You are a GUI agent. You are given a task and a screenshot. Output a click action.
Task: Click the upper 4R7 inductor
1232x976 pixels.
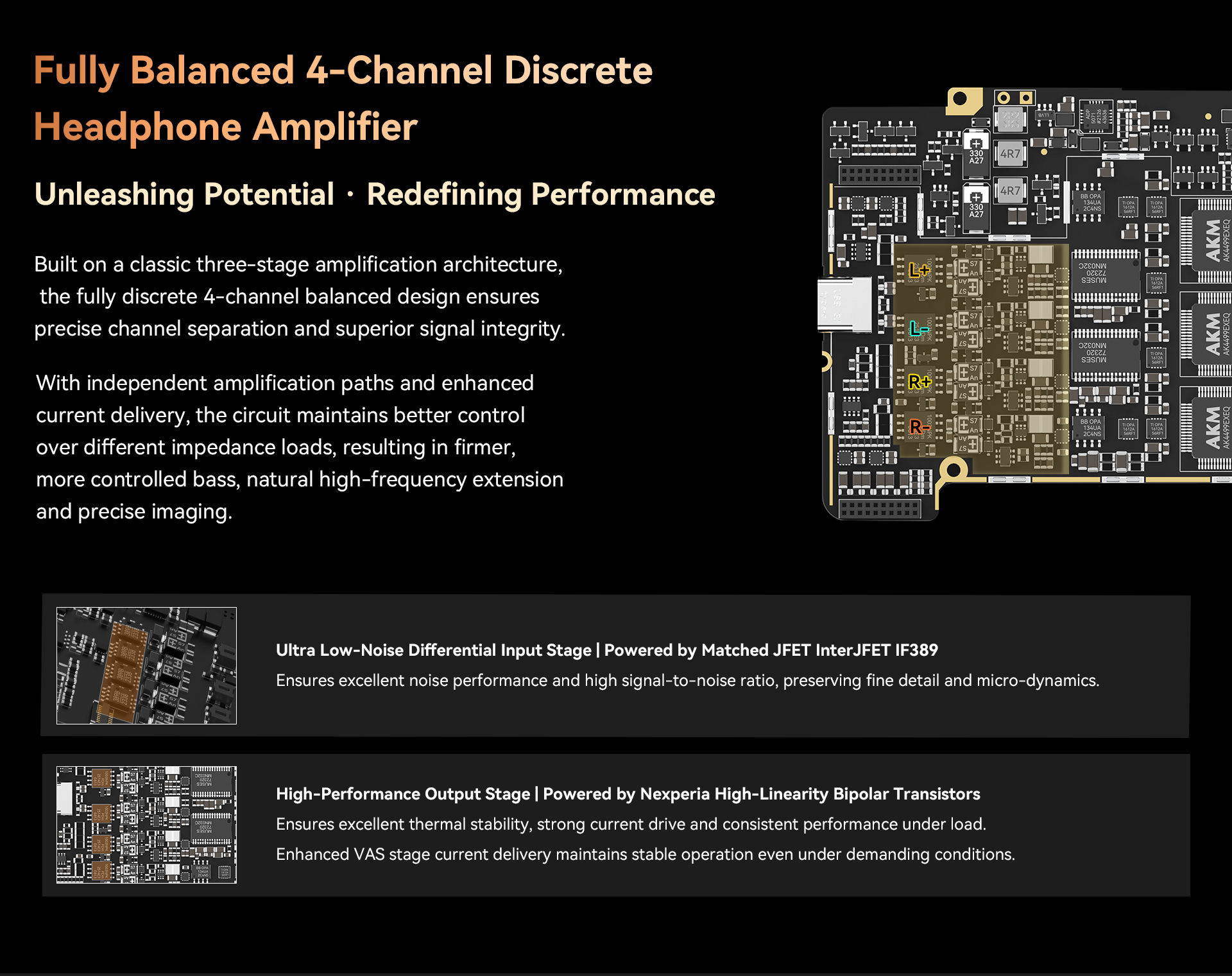point(1010,154)
